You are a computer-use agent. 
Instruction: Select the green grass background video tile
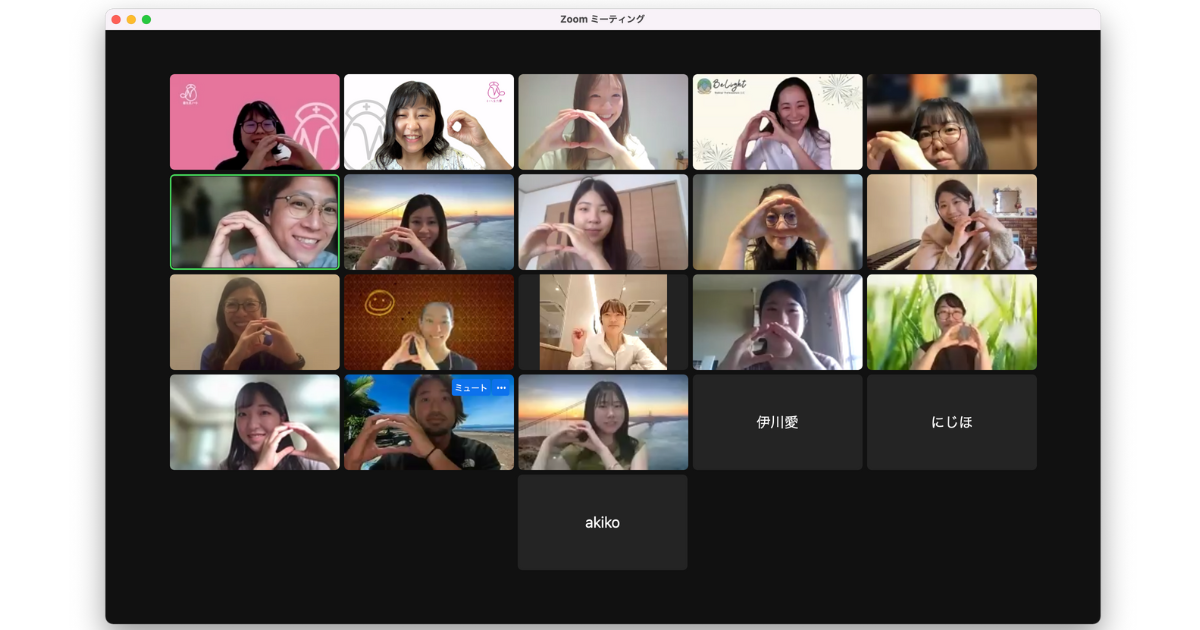951,322
